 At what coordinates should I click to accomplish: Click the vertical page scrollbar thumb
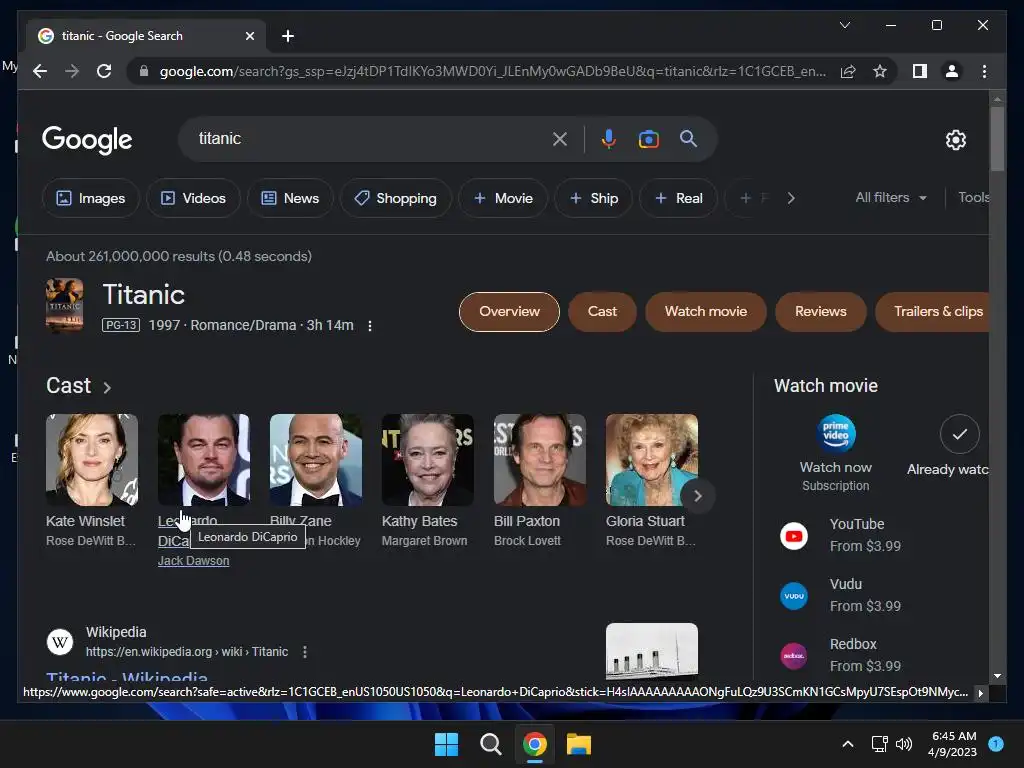pos(997,138)
